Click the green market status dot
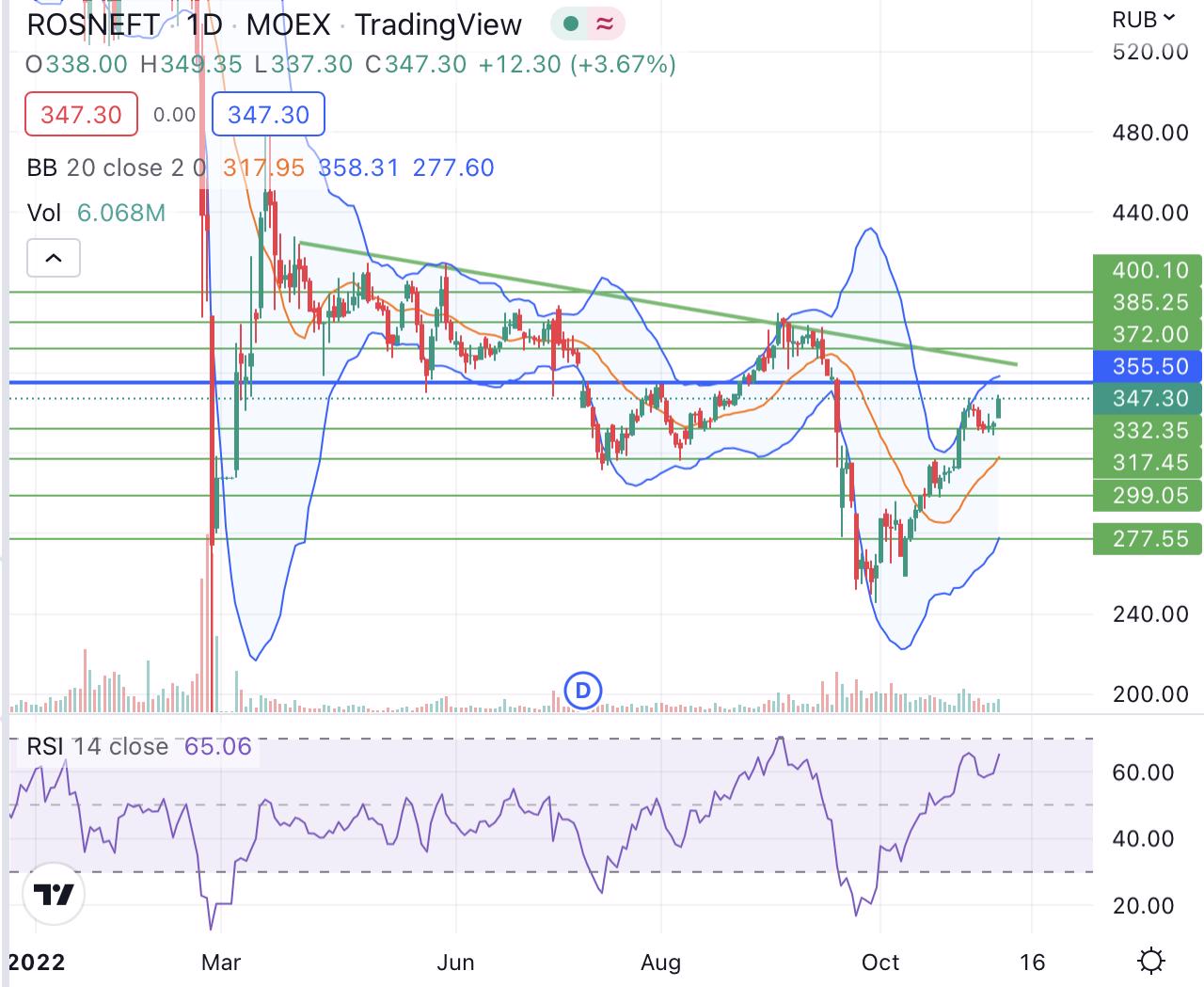Viewport: 1204px width, 987px height. 571,24
